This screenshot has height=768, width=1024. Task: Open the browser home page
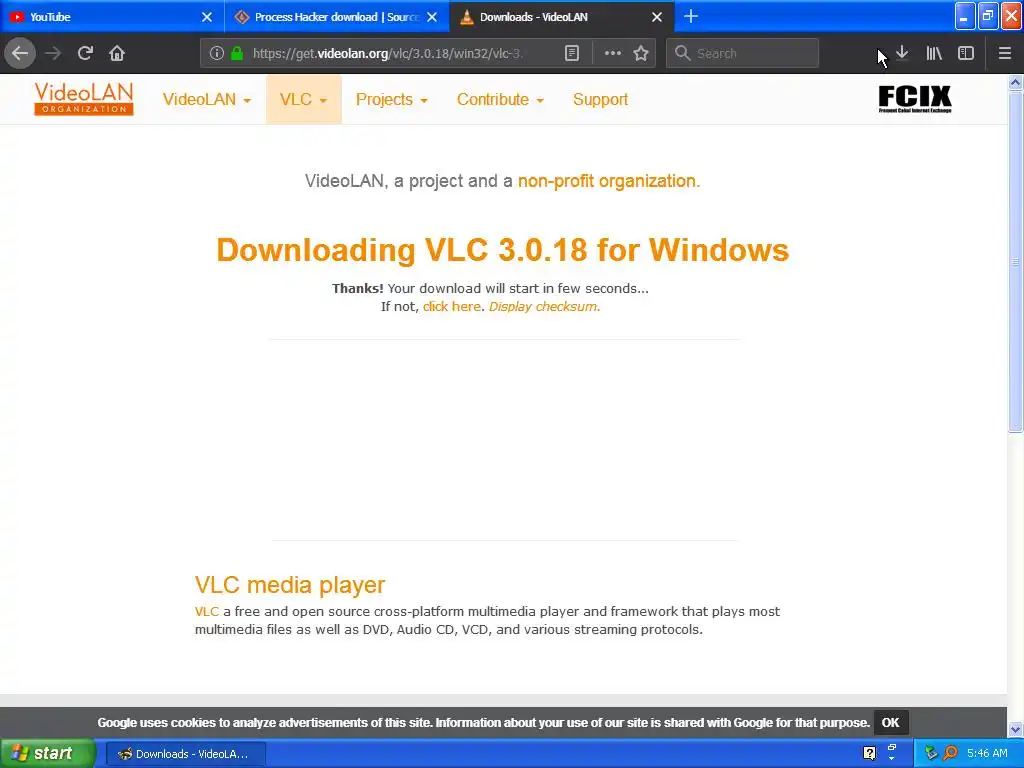tap(117, 53)
